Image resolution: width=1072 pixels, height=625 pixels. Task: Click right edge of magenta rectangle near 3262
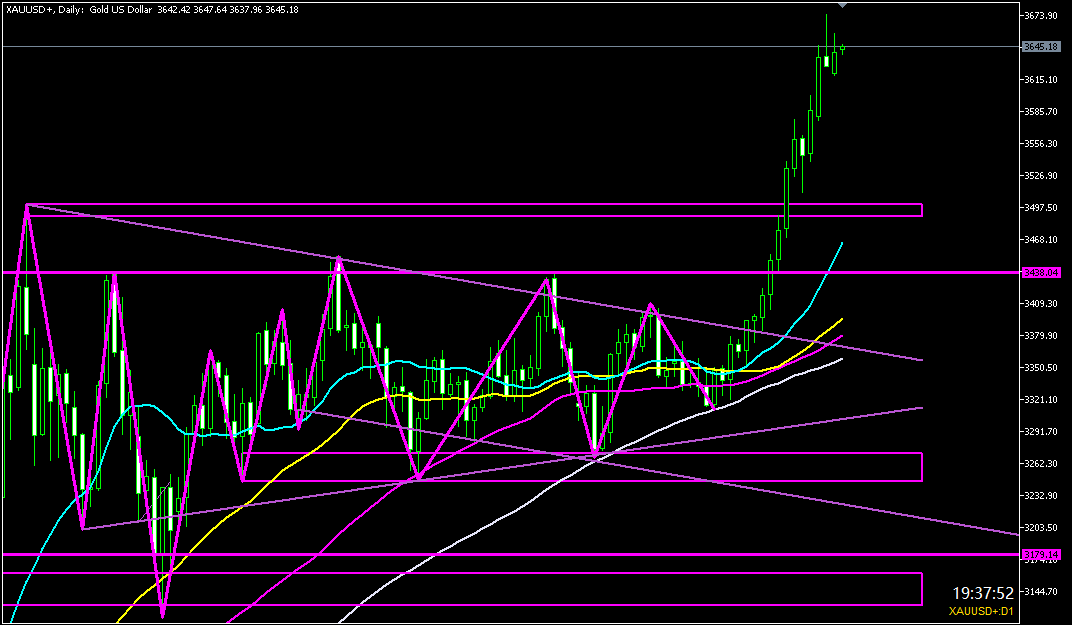921,466
